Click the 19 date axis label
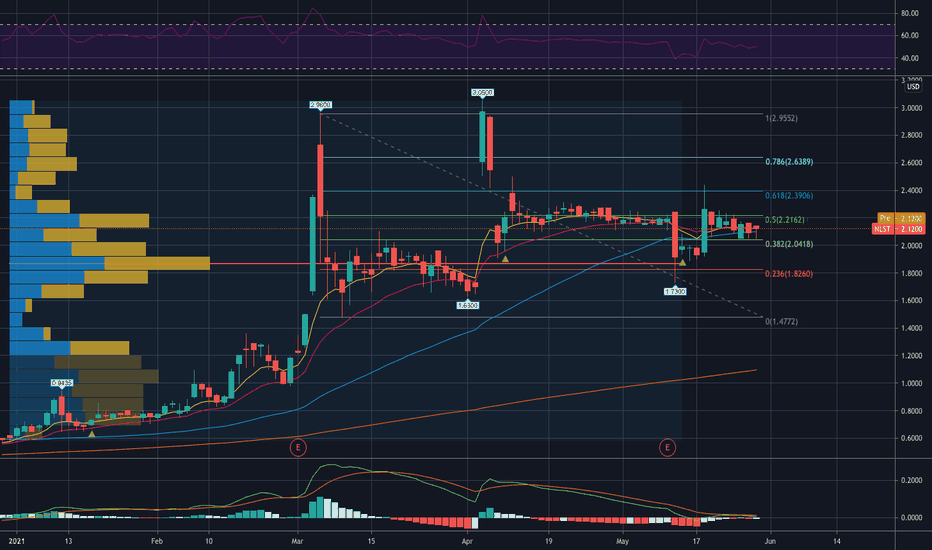The image size is (932, 550). tap(548, 541)
